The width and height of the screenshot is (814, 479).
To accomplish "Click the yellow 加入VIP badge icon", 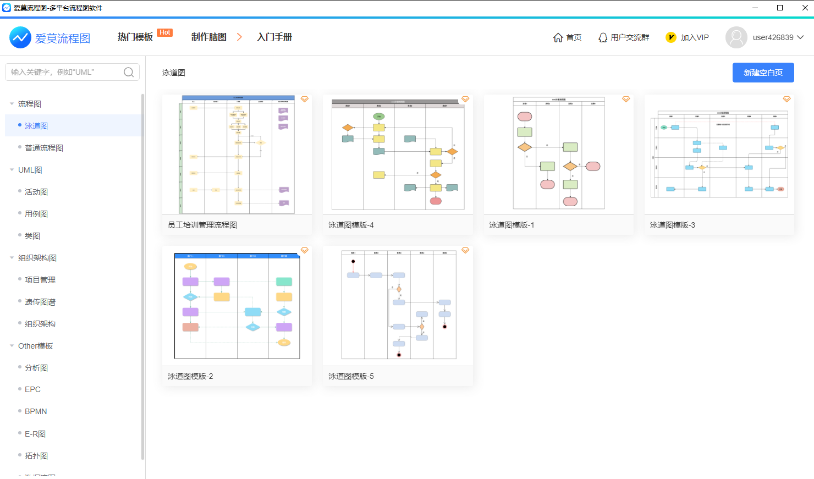I will pyautogui.click(x=671, y=37).
